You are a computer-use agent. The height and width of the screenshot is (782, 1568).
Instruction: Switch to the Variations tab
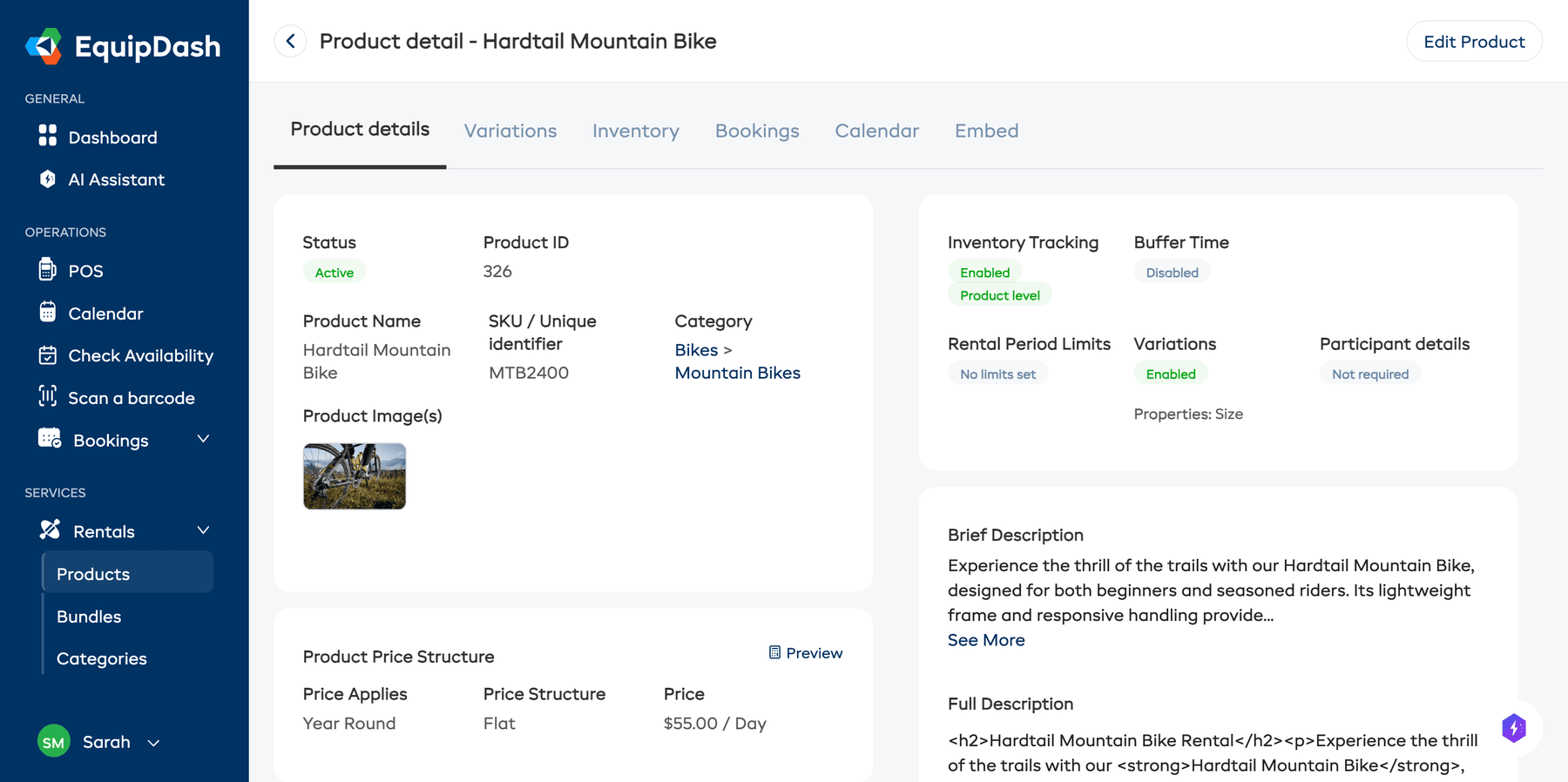510,131
